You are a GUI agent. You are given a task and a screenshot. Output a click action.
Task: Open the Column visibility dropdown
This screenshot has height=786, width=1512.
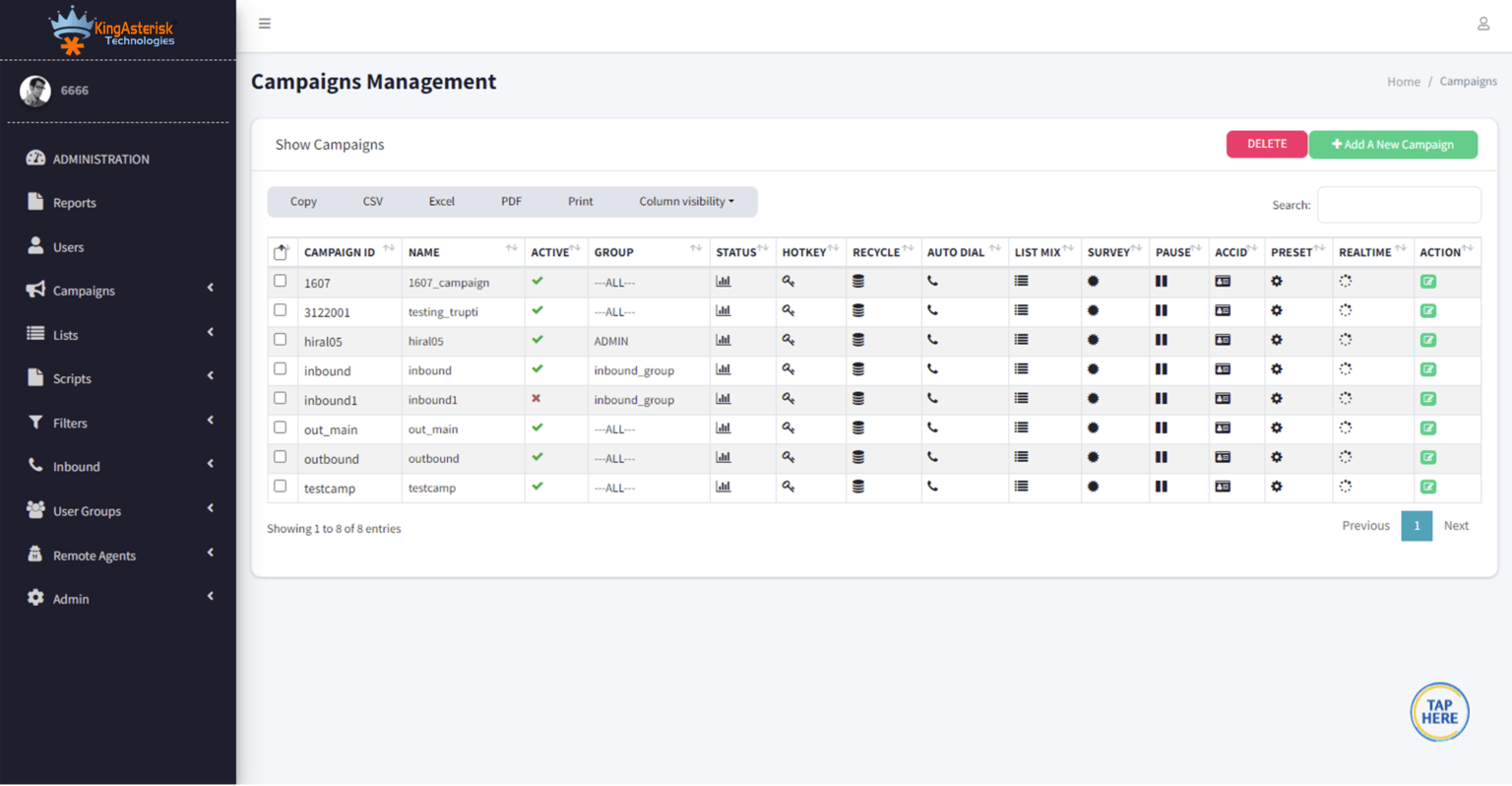tap(686, 201)
